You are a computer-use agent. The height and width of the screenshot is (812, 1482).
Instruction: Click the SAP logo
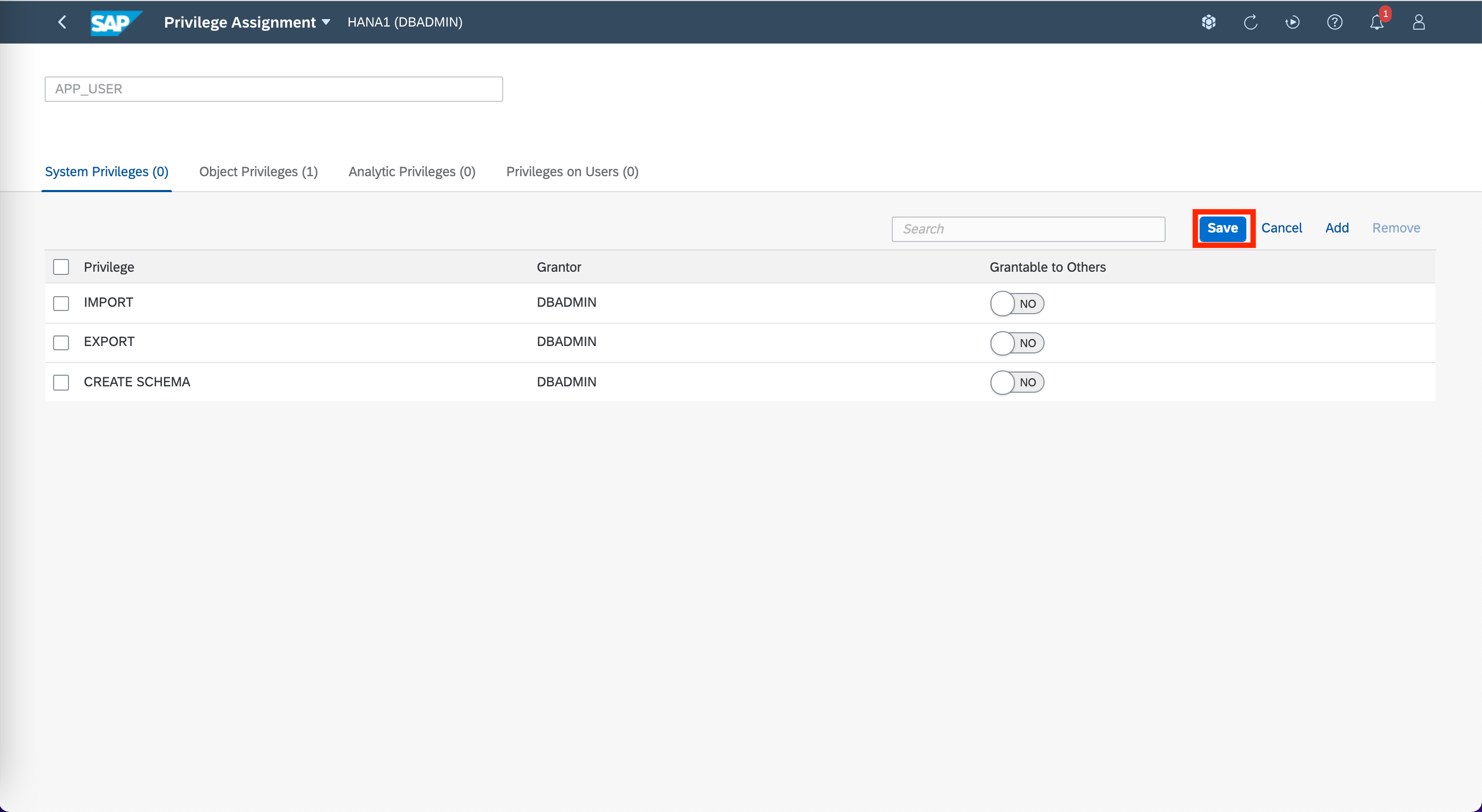click(x=115, y=22)
